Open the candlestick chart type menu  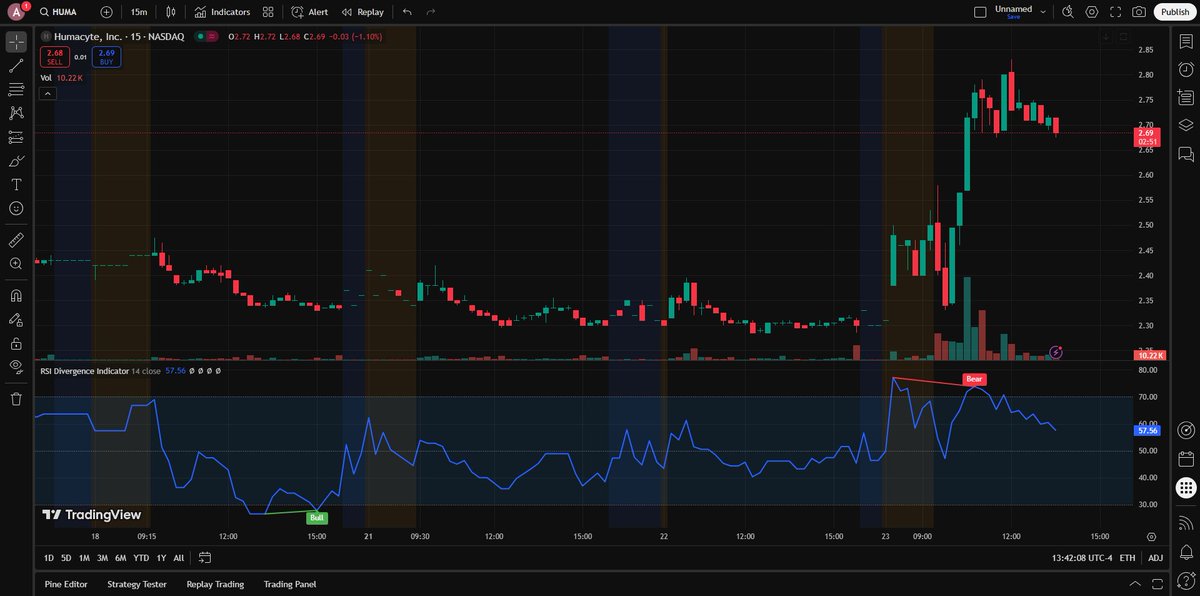coord(171,12)
